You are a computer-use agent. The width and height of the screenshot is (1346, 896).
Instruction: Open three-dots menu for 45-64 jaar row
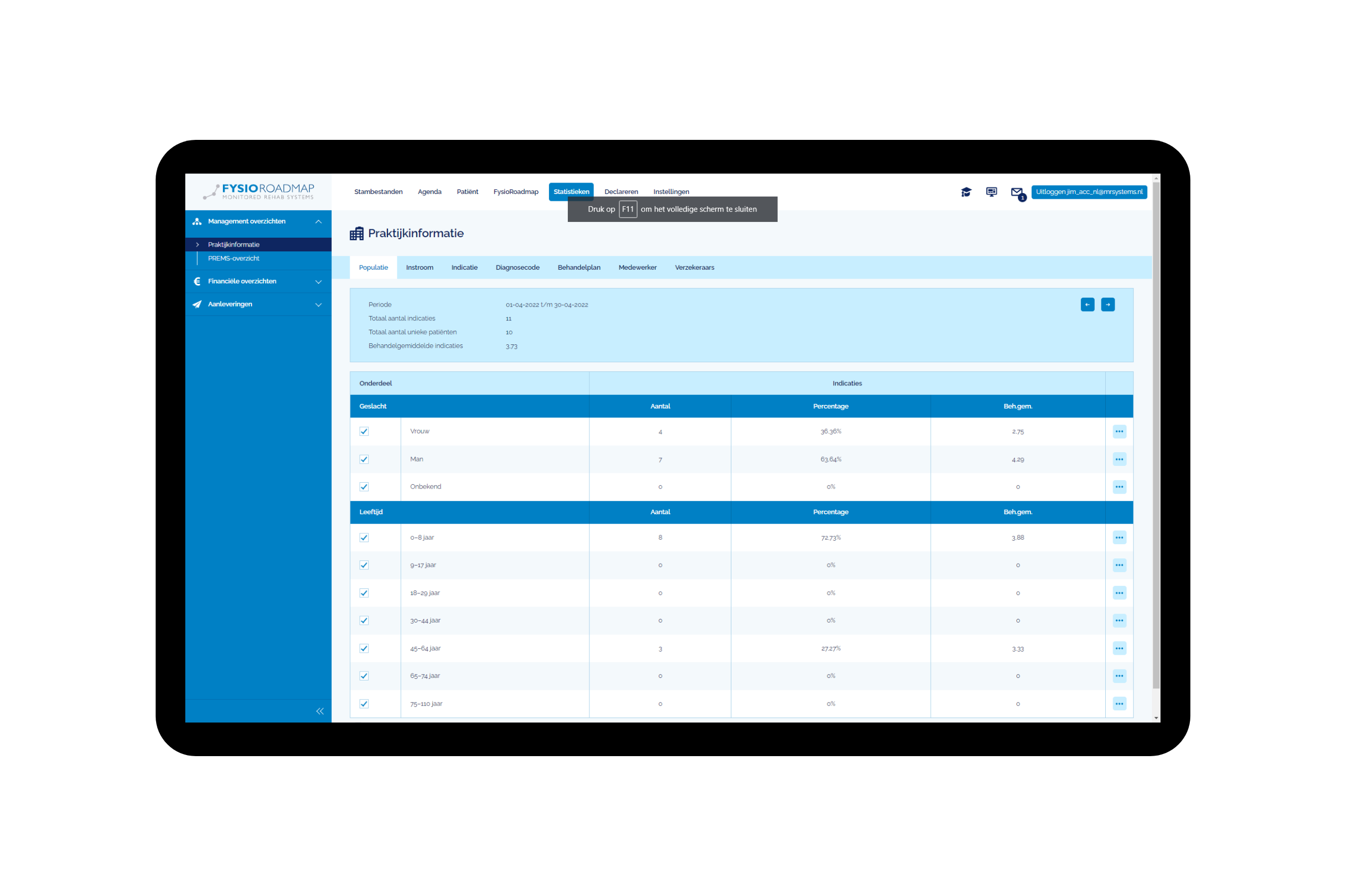[x=1119, y=648]
